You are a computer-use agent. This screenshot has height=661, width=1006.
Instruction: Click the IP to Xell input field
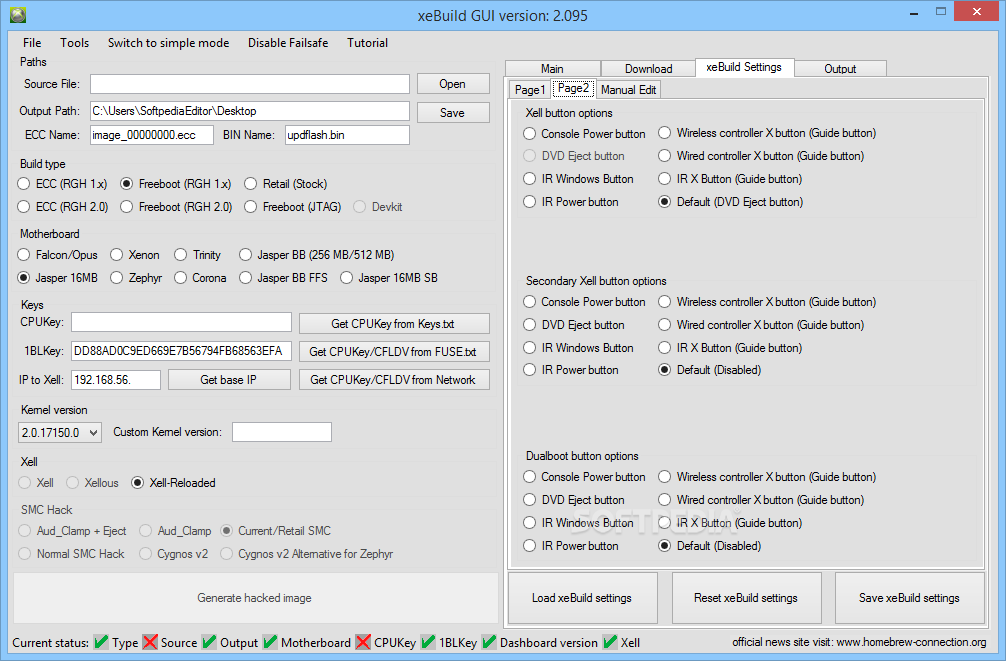116,380
